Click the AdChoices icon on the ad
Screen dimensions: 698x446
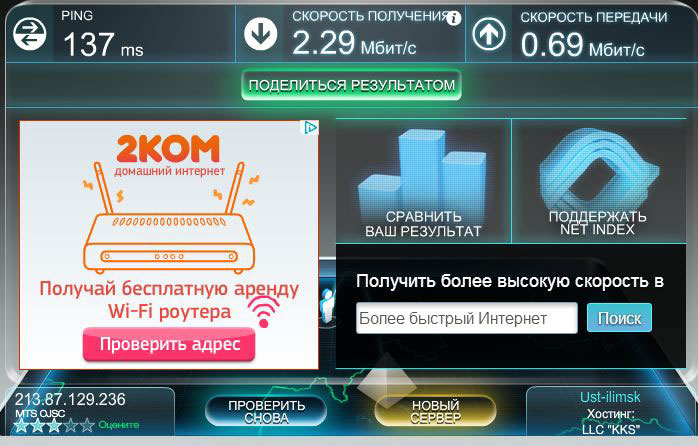[311, 128]
